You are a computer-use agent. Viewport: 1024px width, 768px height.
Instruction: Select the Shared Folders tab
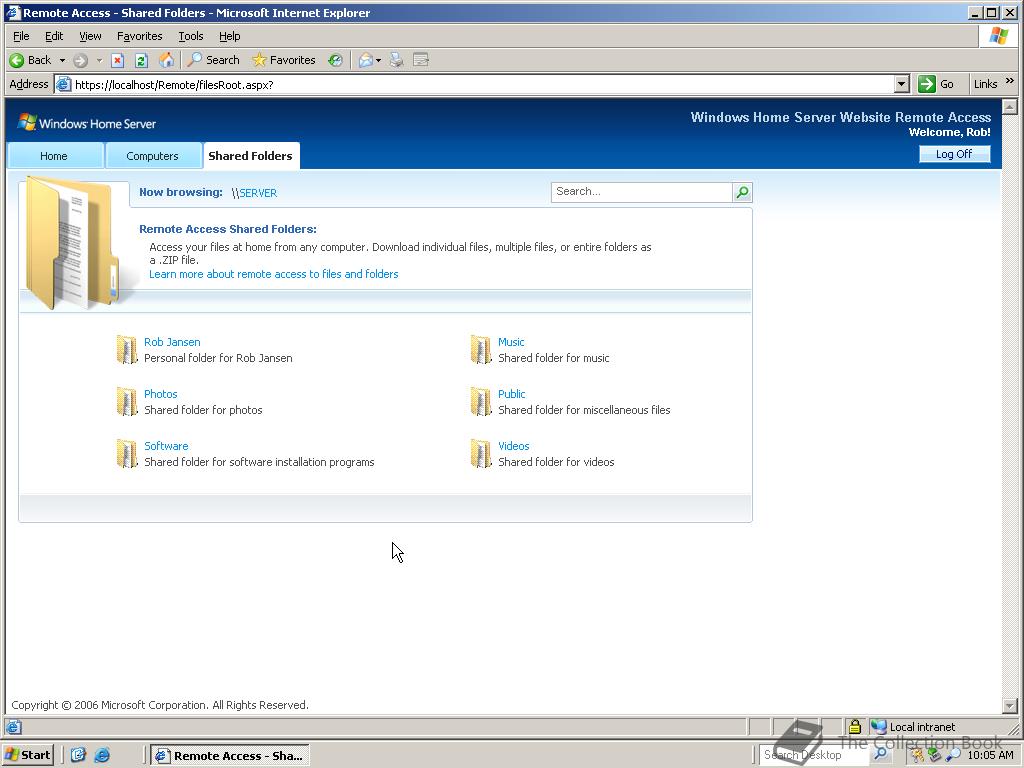[x=251, y=156]
